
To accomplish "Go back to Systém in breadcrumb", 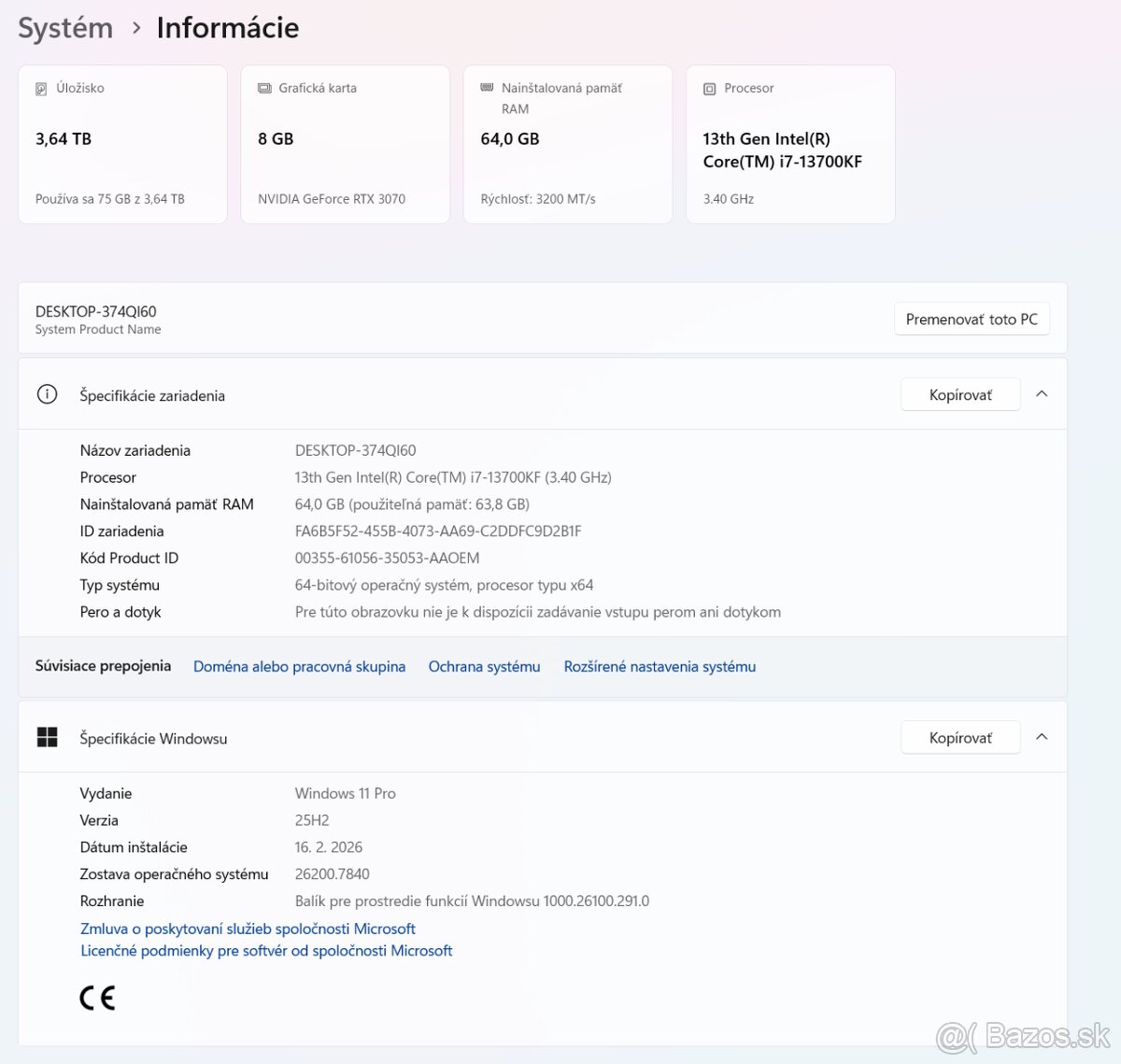I will pos(65,28).
